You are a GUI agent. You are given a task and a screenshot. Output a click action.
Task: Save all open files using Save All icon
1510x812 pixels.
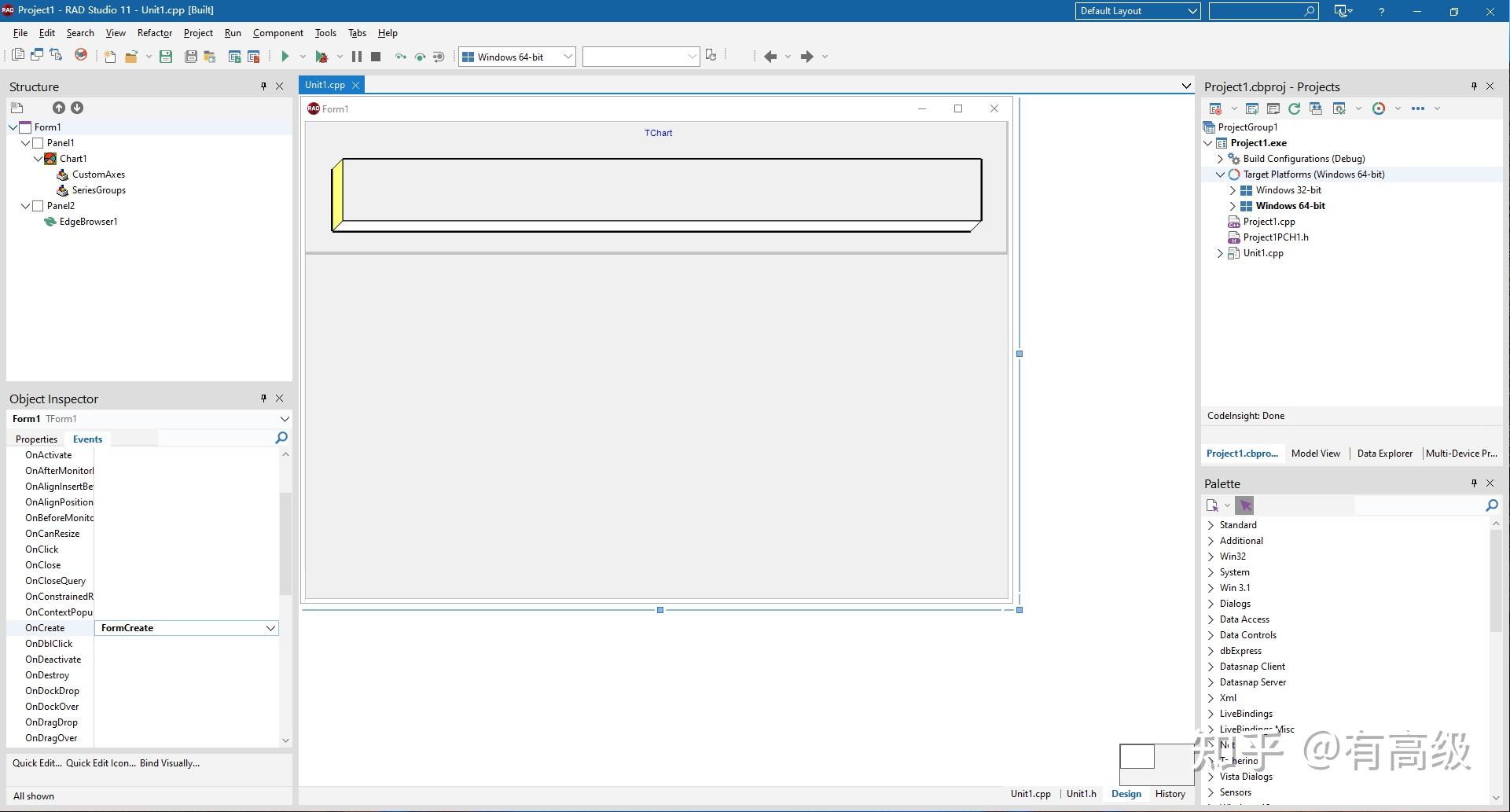pyautogui.click(x=190, y=56)
